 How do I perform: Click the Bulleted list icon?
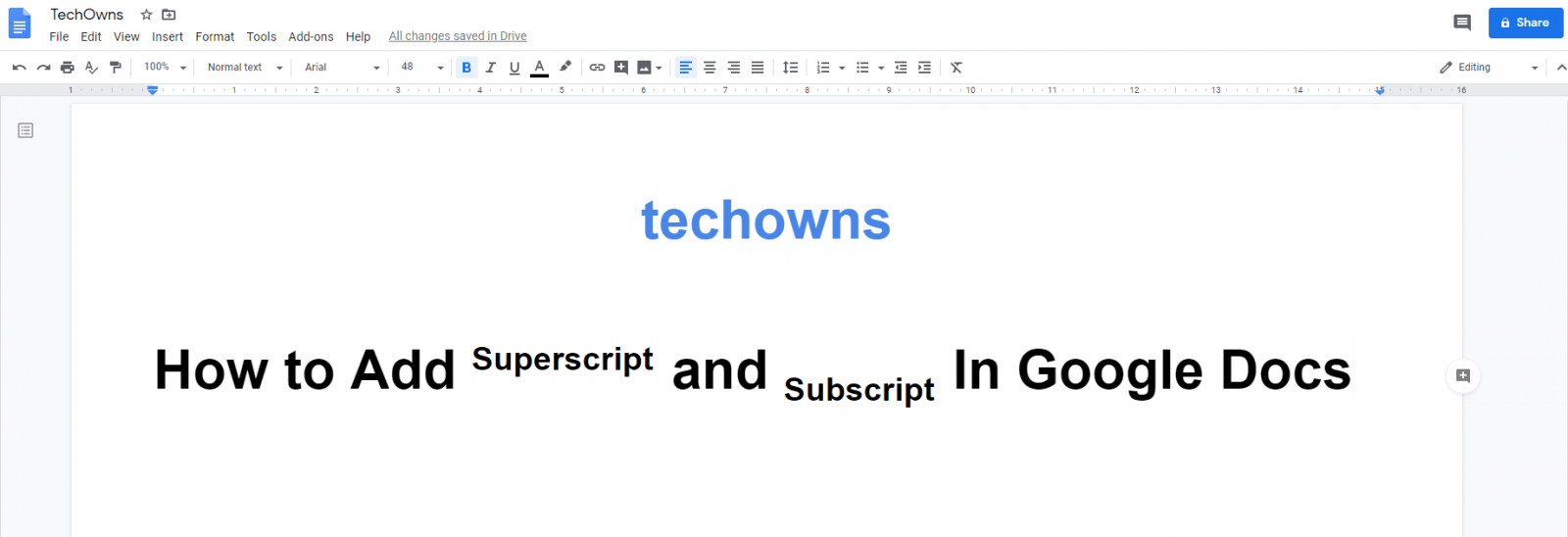pos(862,68)
